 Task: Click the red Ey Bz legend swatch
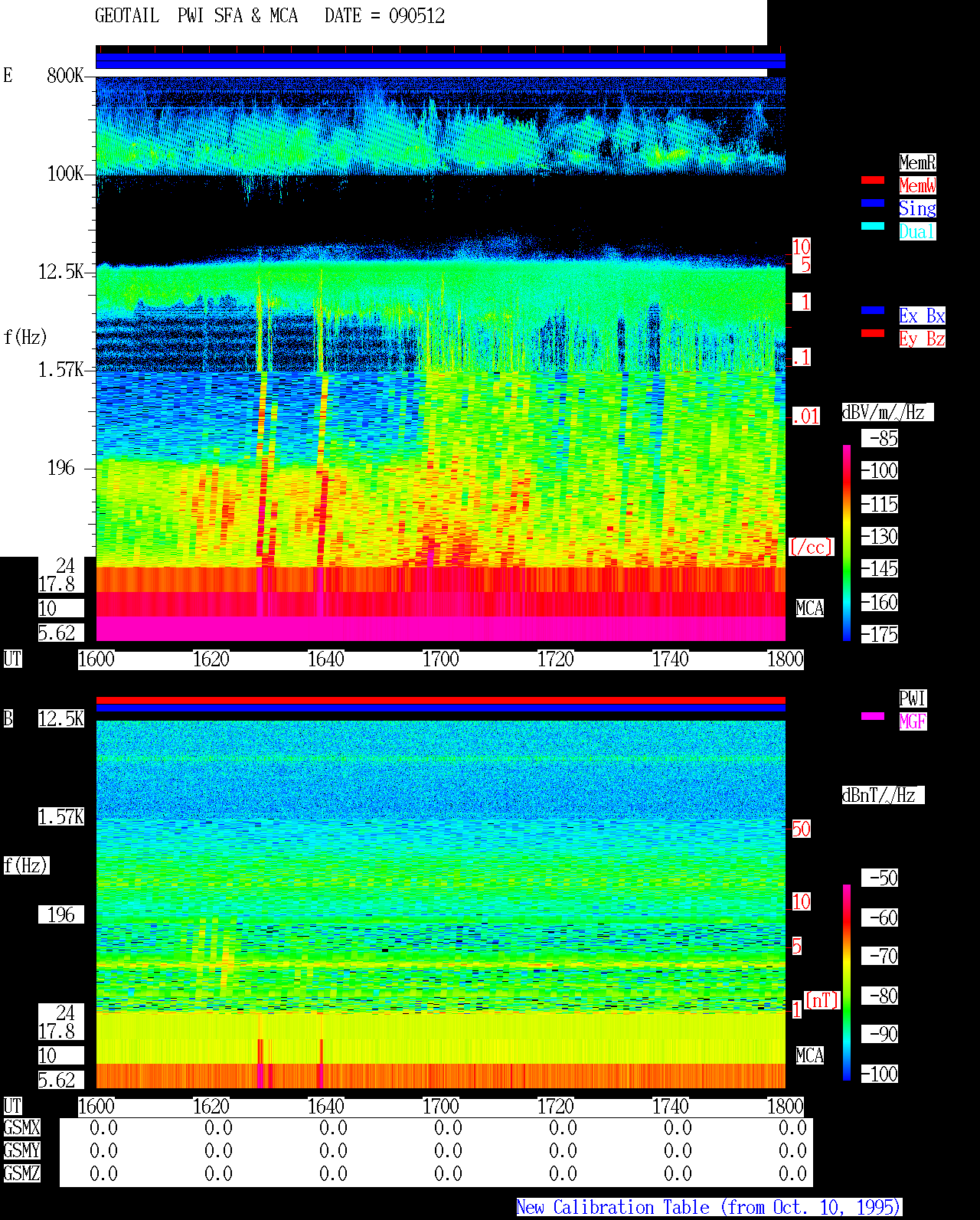873,333
